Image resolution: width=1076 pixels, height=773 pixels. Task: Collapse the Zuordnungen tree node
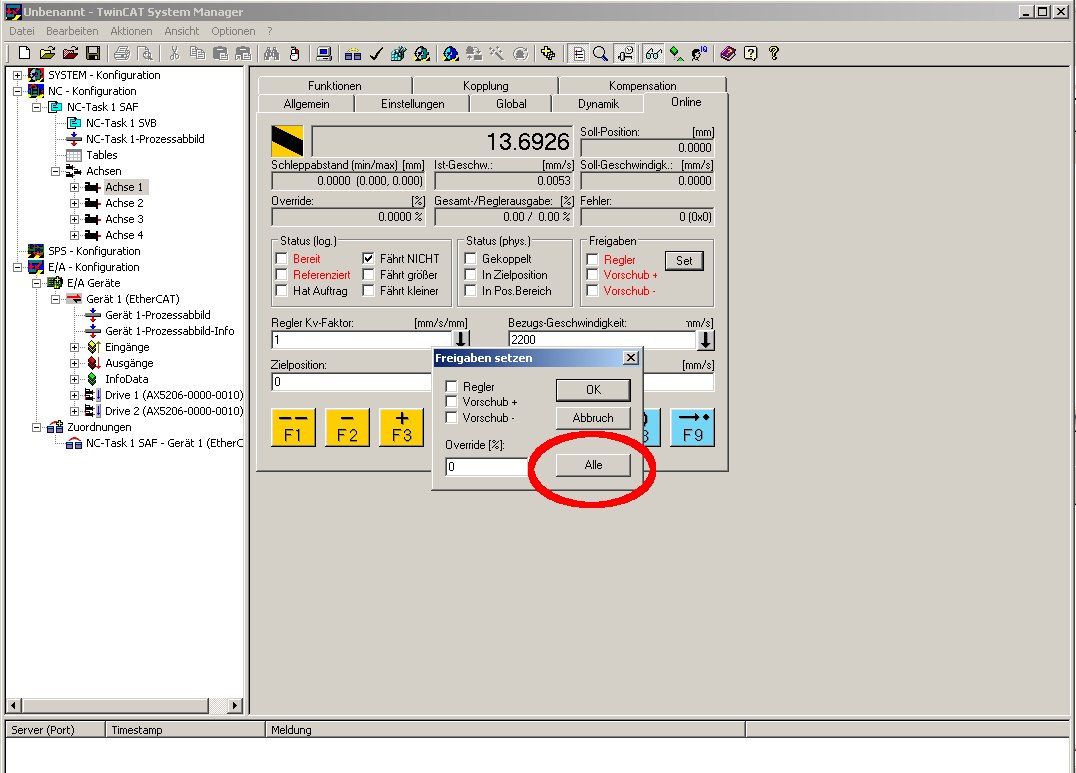click(36, 427)
